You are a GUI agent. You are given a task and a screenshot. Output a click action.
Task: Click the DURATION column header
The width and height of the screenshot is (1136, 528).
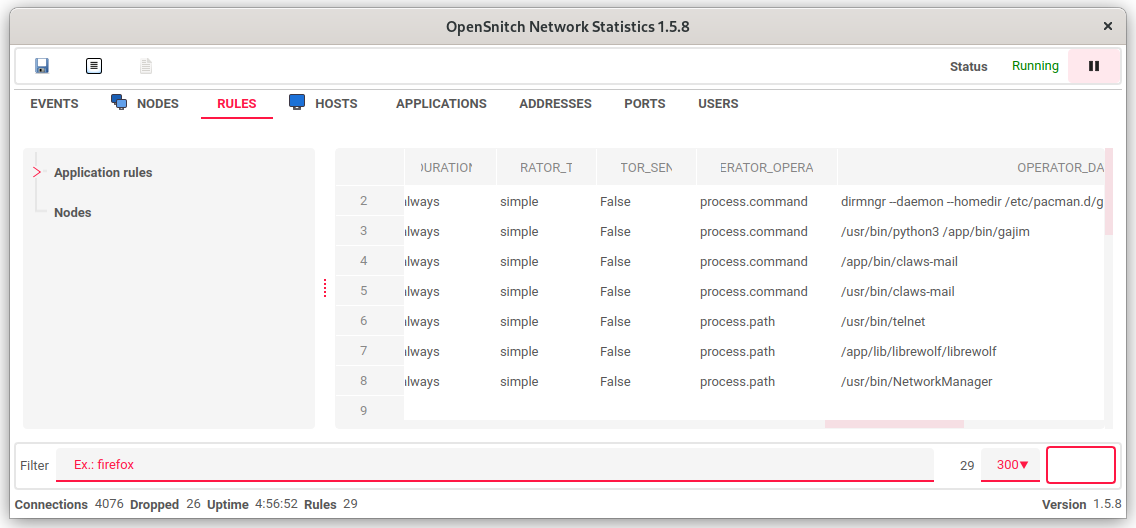pyautogui.click(x=450, y=167)
